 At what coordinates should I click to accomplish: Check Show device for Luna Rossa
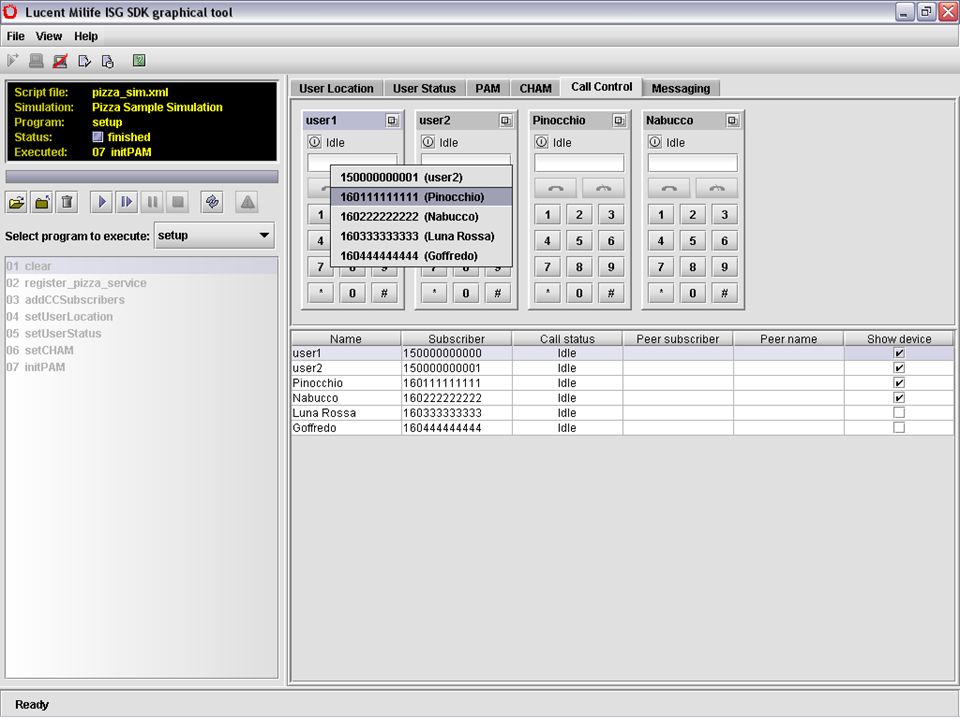pyautogui.click(x=899, y=413)
